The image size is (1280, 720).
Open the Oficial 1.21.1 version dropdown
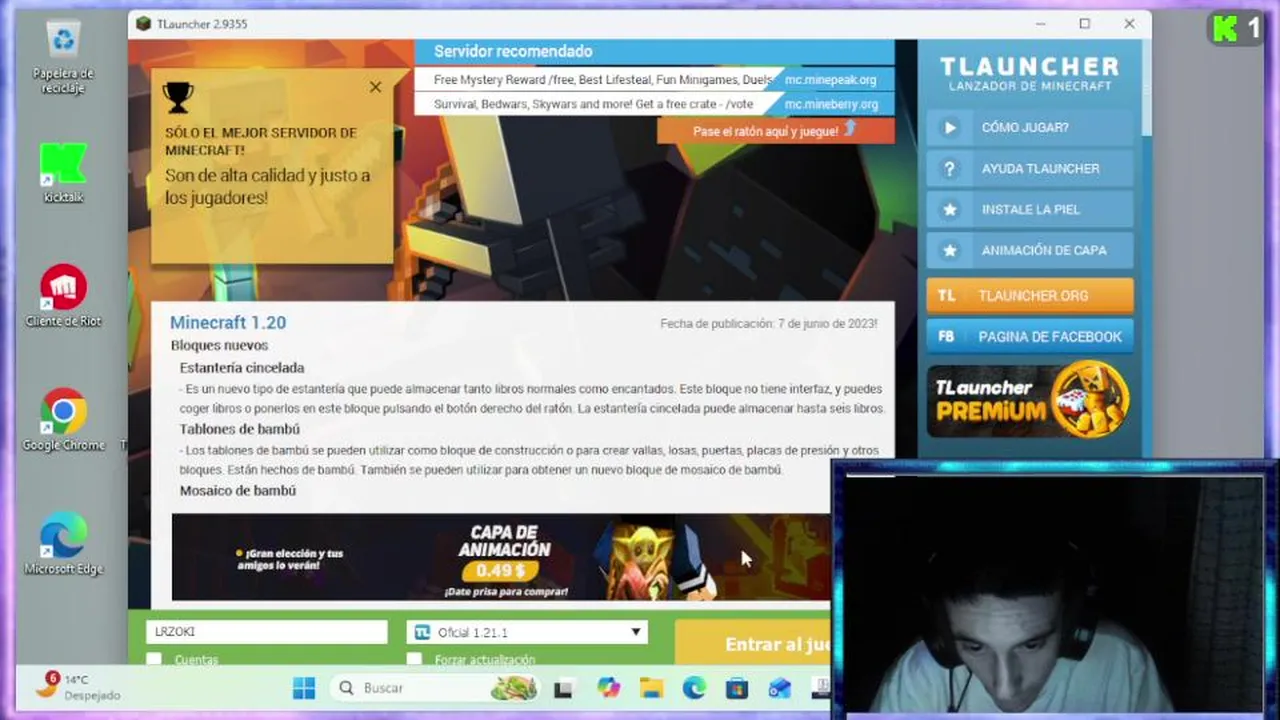tap(527, 632)
